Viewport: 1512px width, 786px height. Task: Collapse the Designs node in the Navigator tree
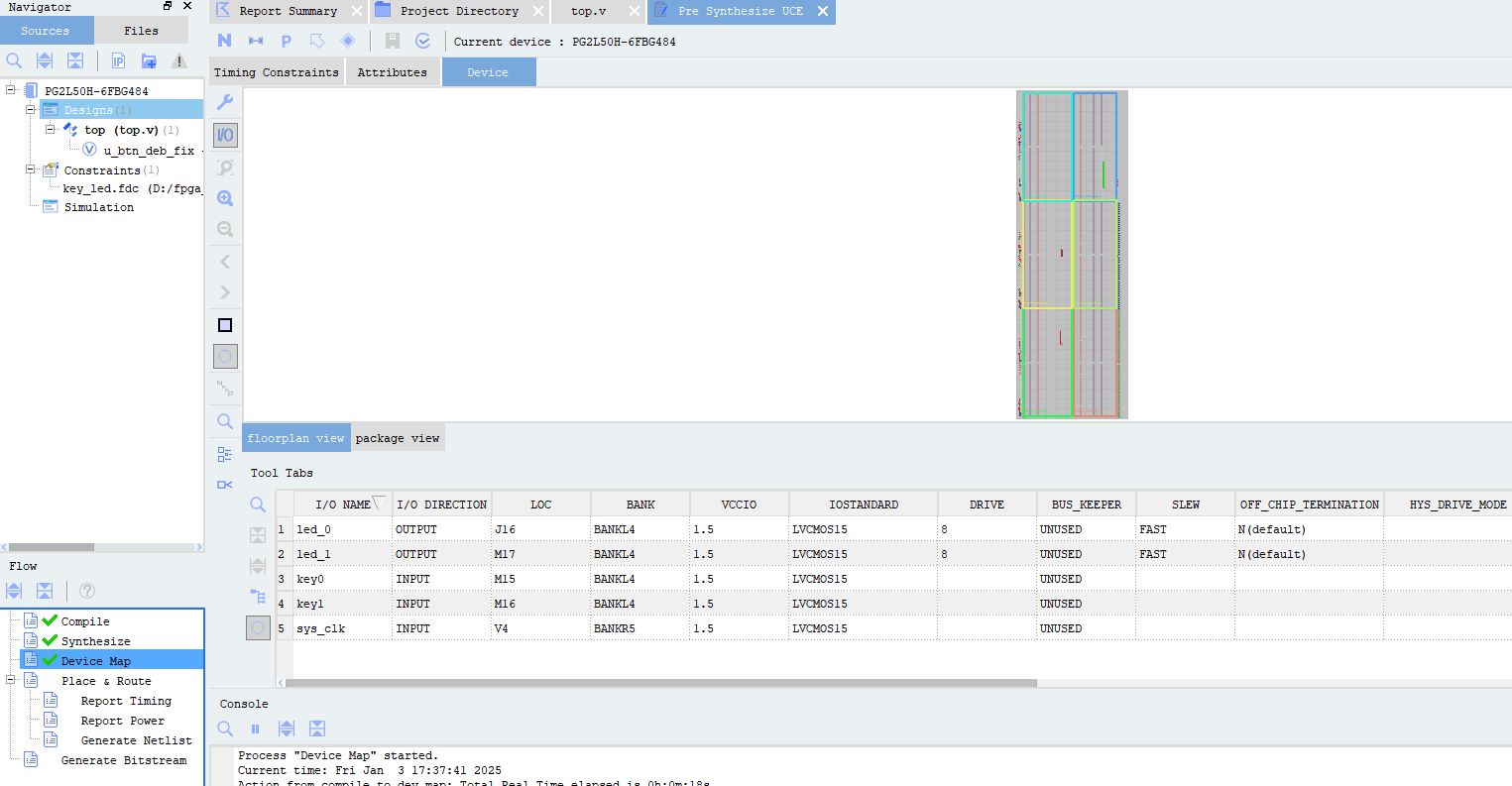pyautogui.click(x=30, y=111)
